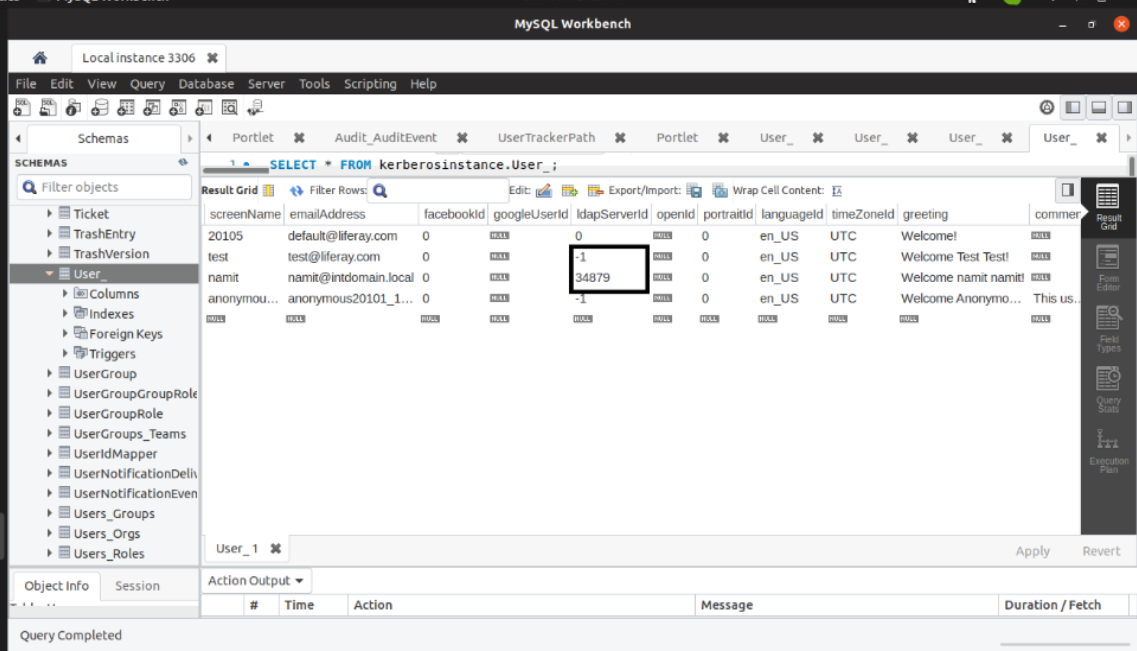This screenshot has width=1137, height=651.
Task: Open a SQL script file icon
Action: tap(48, 108)
